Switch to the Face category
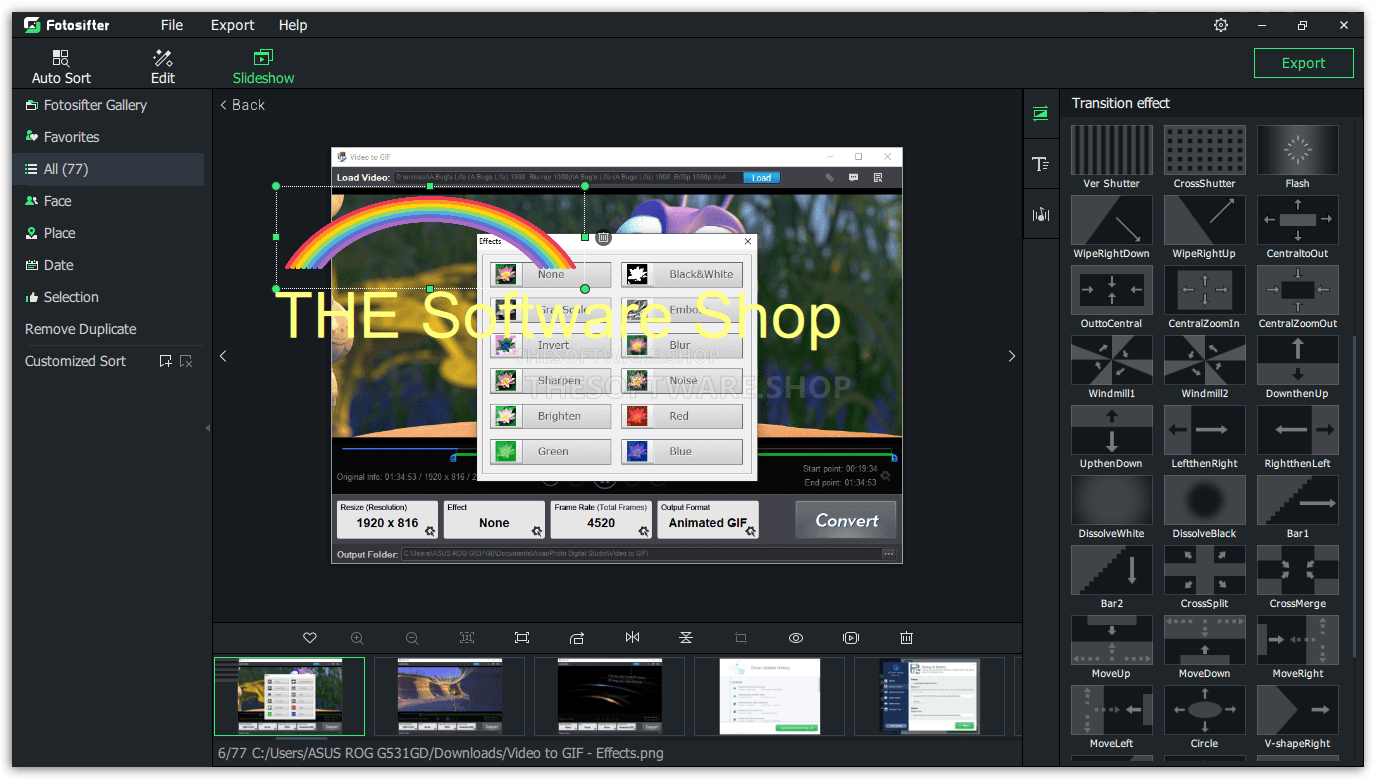The image size is (1376, 779). 57,200
